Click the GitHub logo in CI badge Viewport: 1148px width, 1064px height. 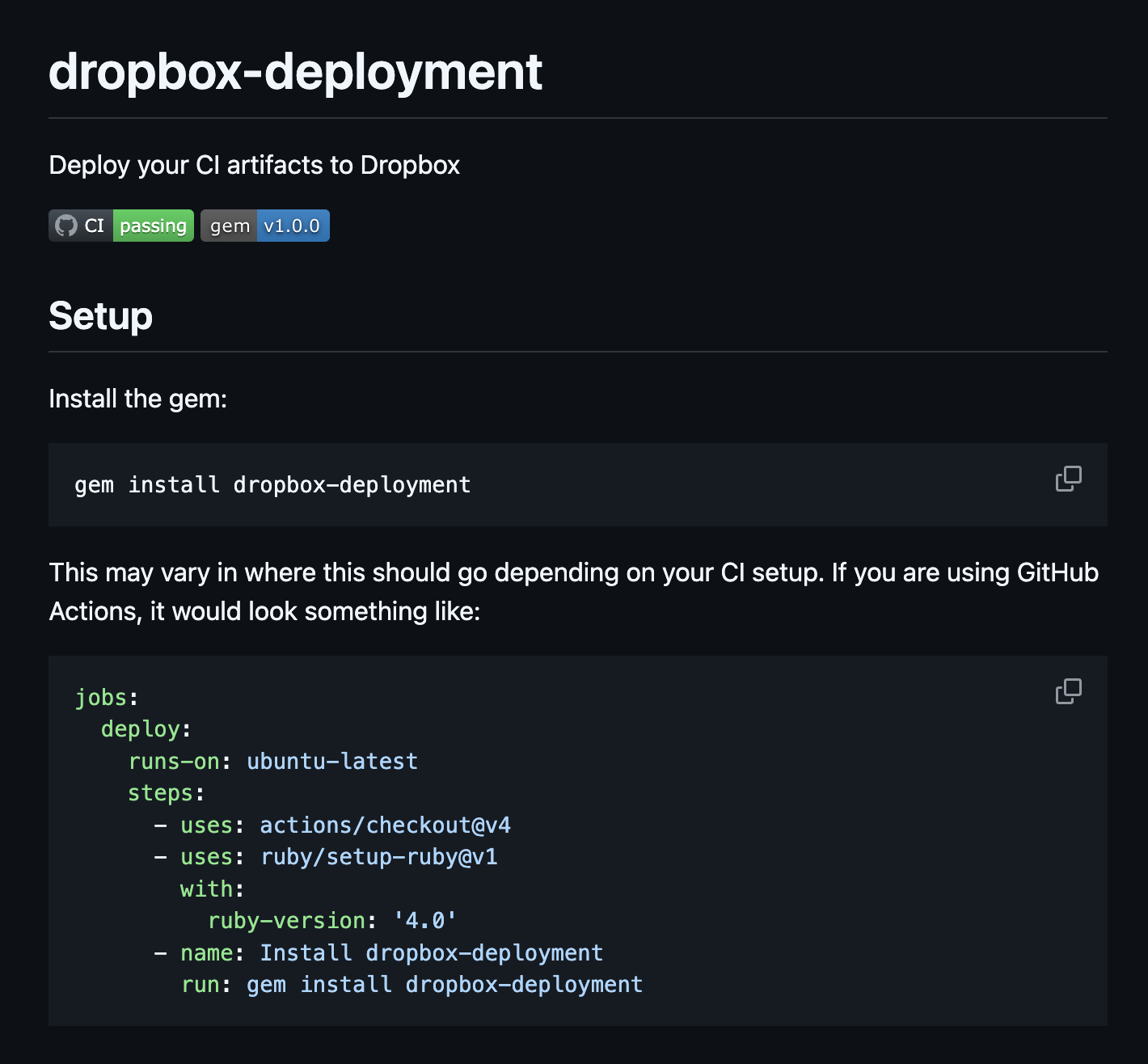coord(66,226)
